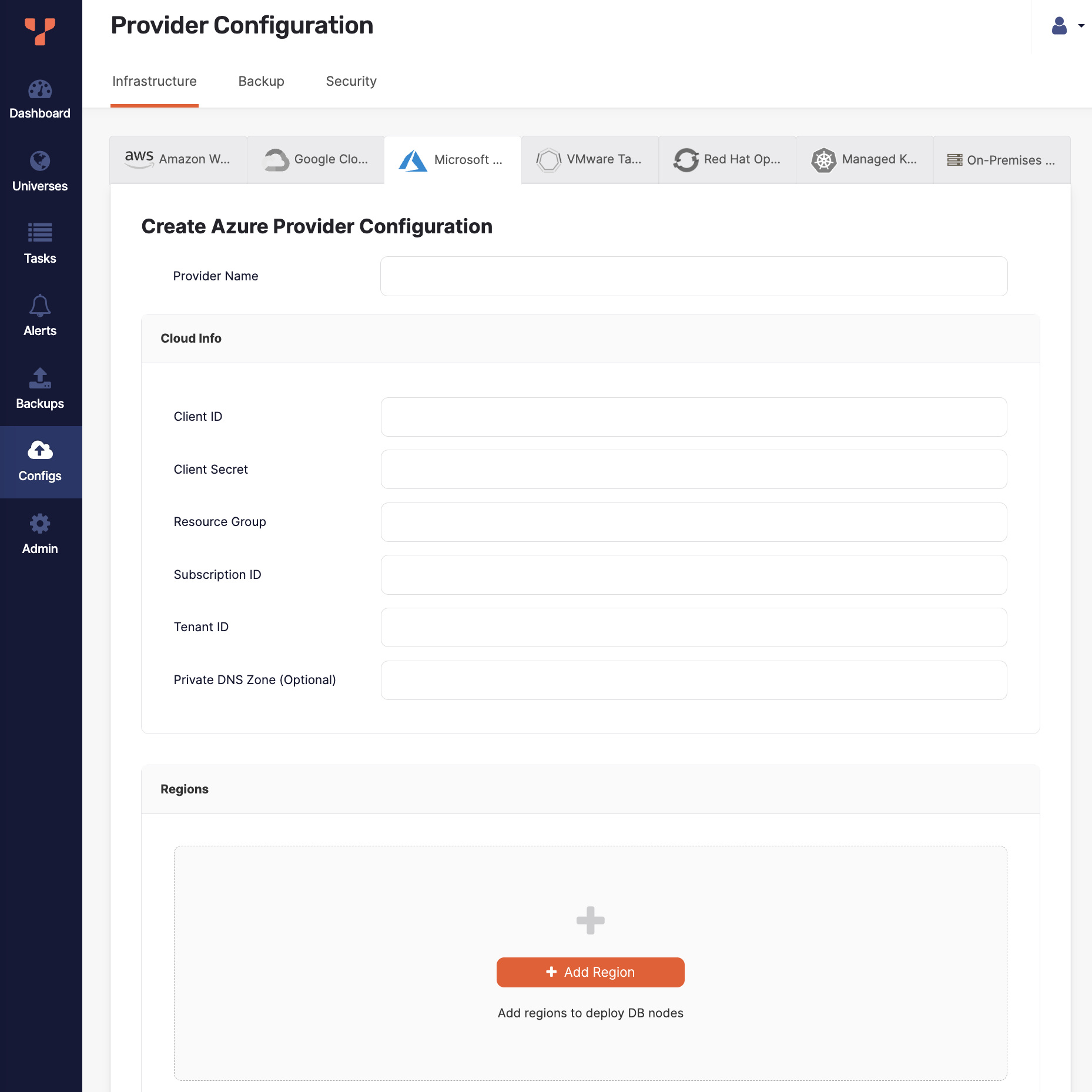Screen dimensions: 1092x1092
Task: Focus the Private DNS Zone input field
Action: tap(694, 680)
